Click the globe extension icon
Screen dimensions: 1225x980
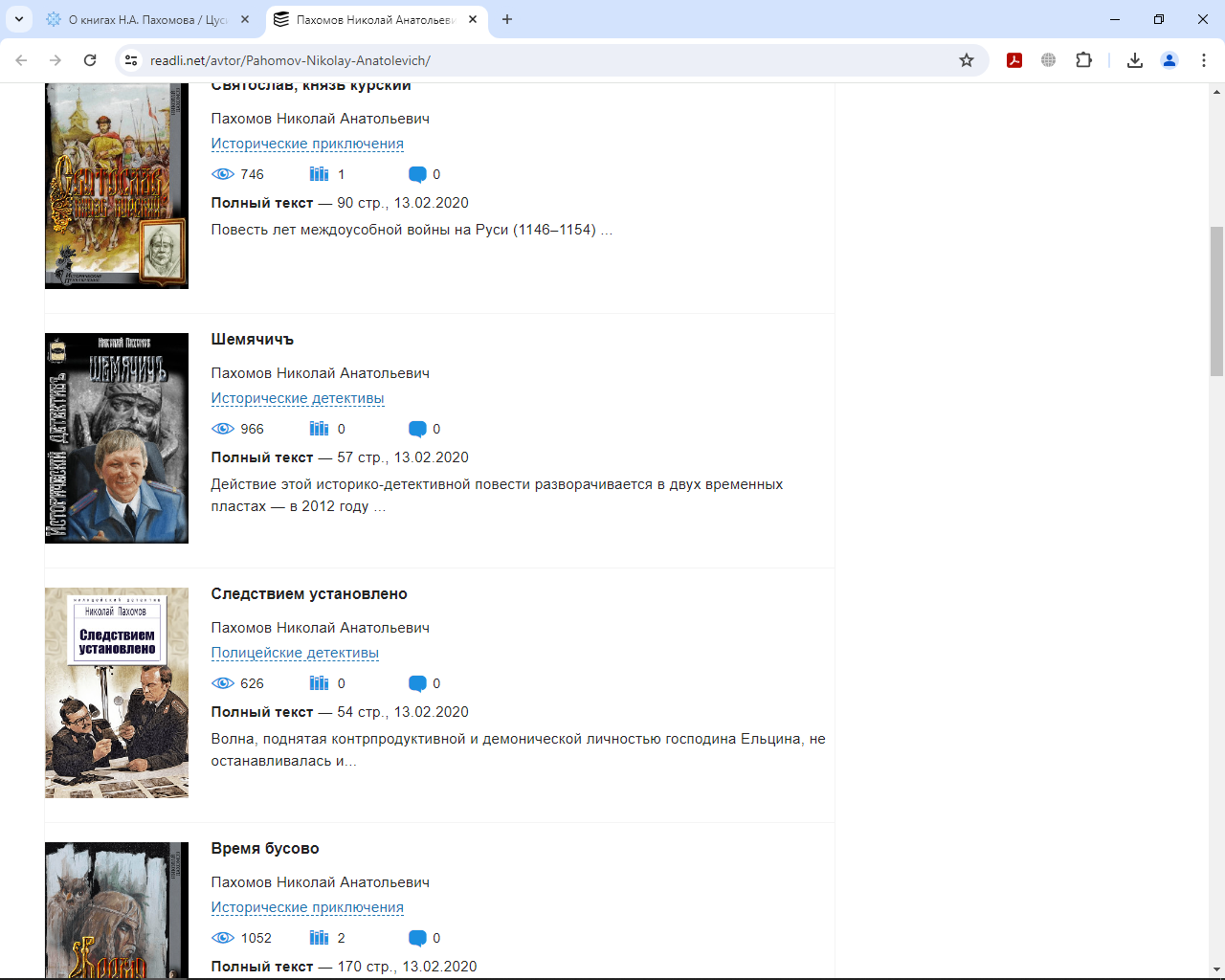(x=1049, y=60)
